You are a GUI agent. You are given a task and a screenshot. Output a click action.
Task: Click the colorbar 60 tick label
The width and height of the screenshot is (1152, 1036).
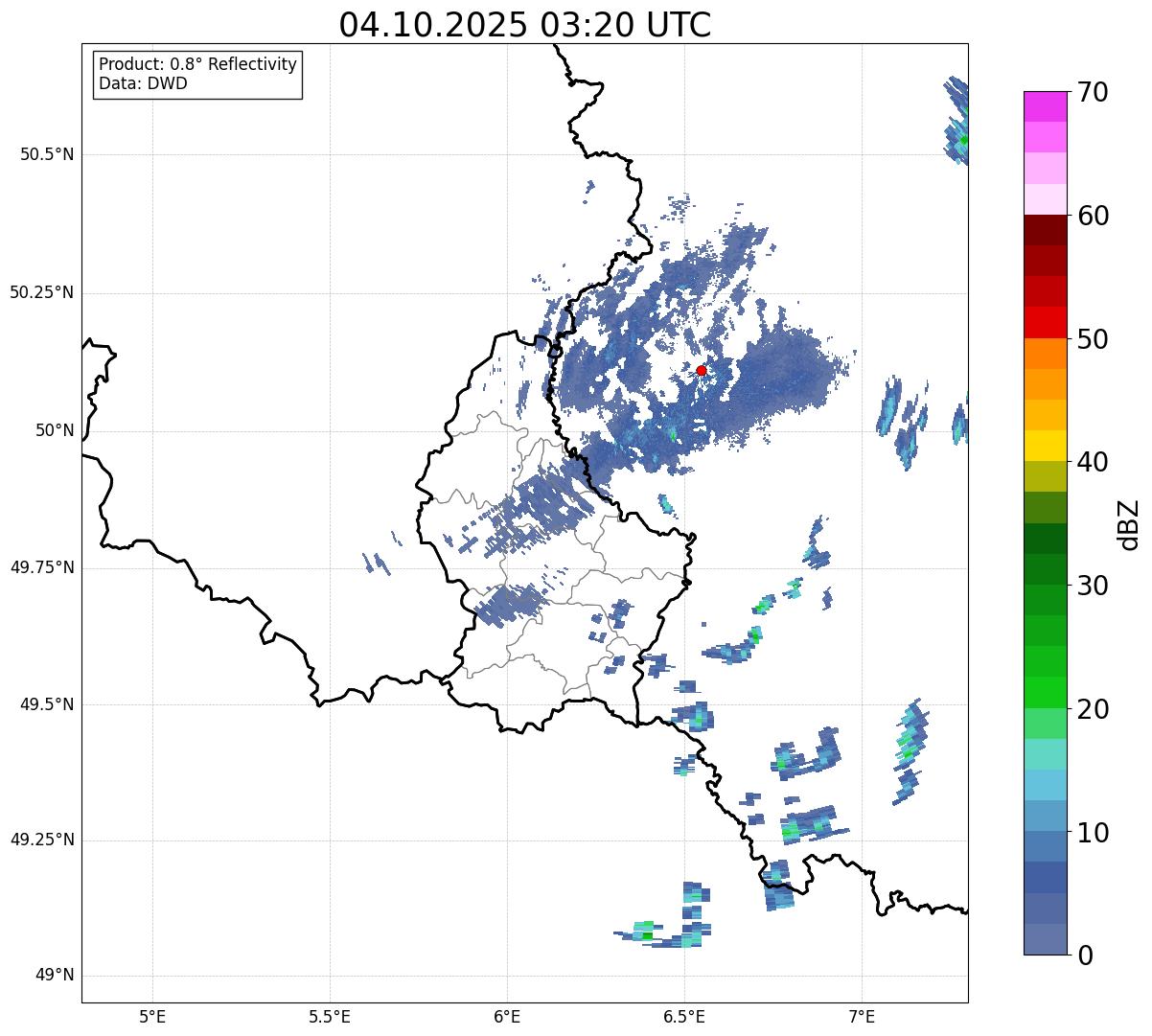(x=1093, y=216)
